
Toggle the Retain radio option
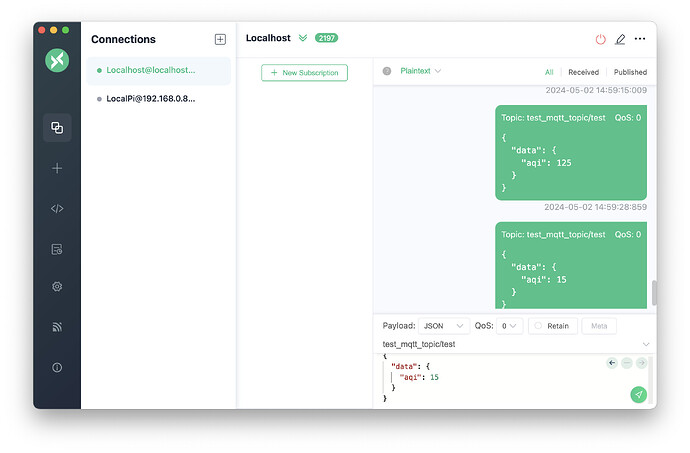tap(550, 326)
